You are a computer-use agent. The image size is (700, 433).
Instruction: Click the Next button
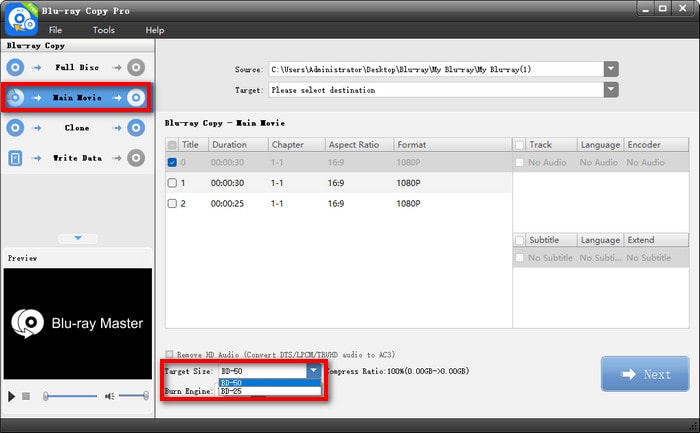coord(644,374)
